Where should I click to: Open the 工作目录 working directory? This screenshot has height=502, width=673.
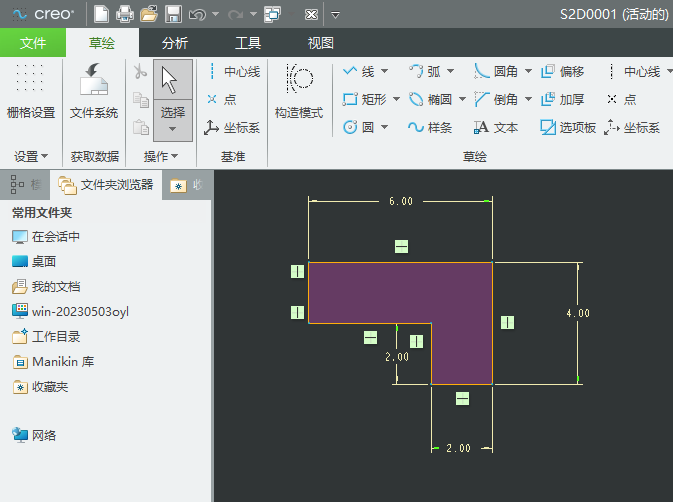pos(46,337)
